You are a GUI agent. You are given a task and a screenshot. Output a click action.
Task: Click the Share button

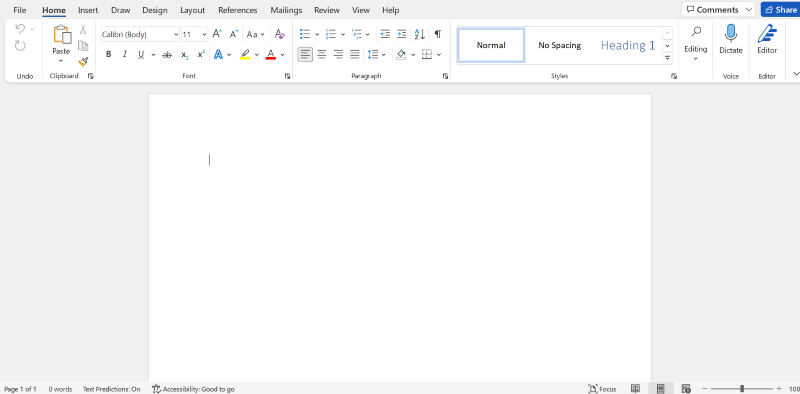pyautogui.click(x=780, y=10)
